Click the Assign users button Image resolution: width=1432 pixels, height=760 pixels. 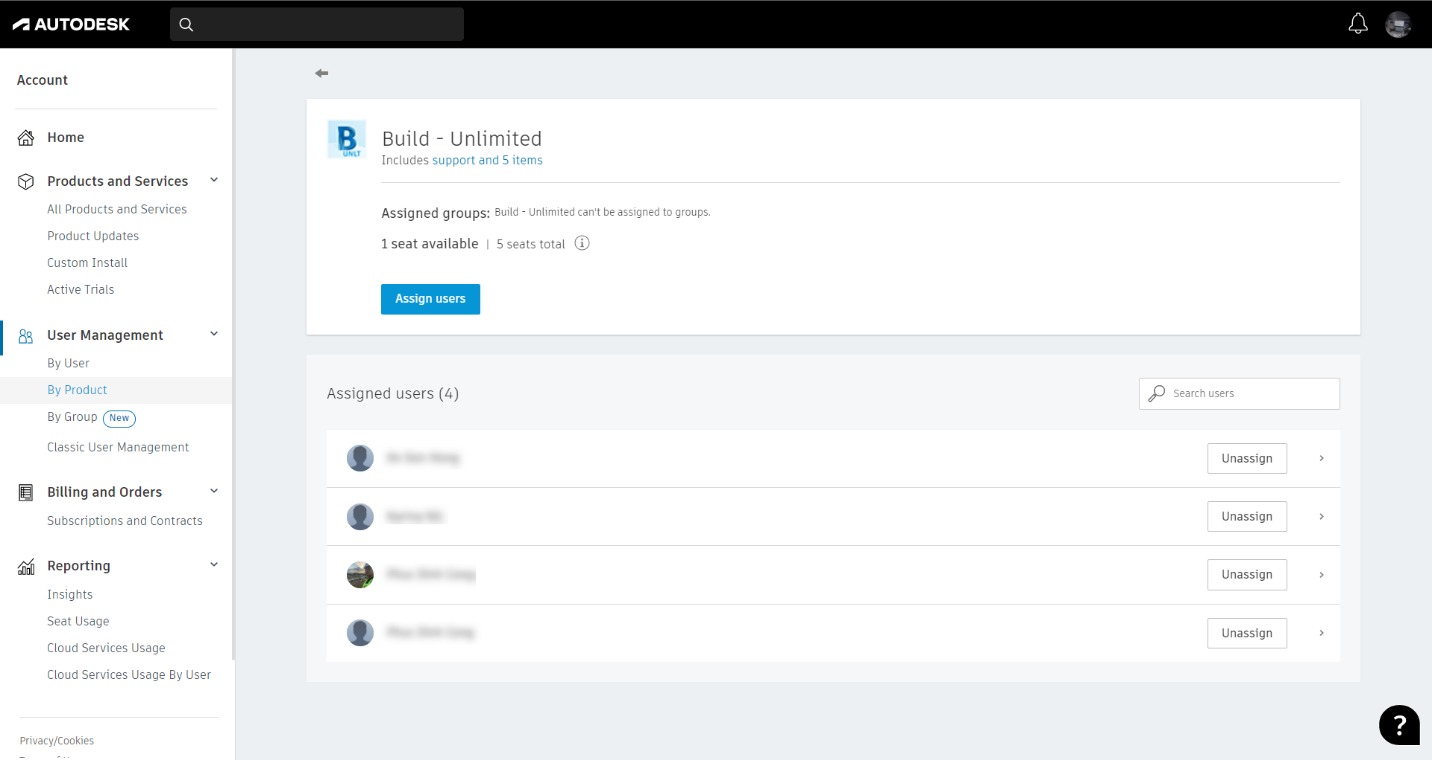pos(430,299)
